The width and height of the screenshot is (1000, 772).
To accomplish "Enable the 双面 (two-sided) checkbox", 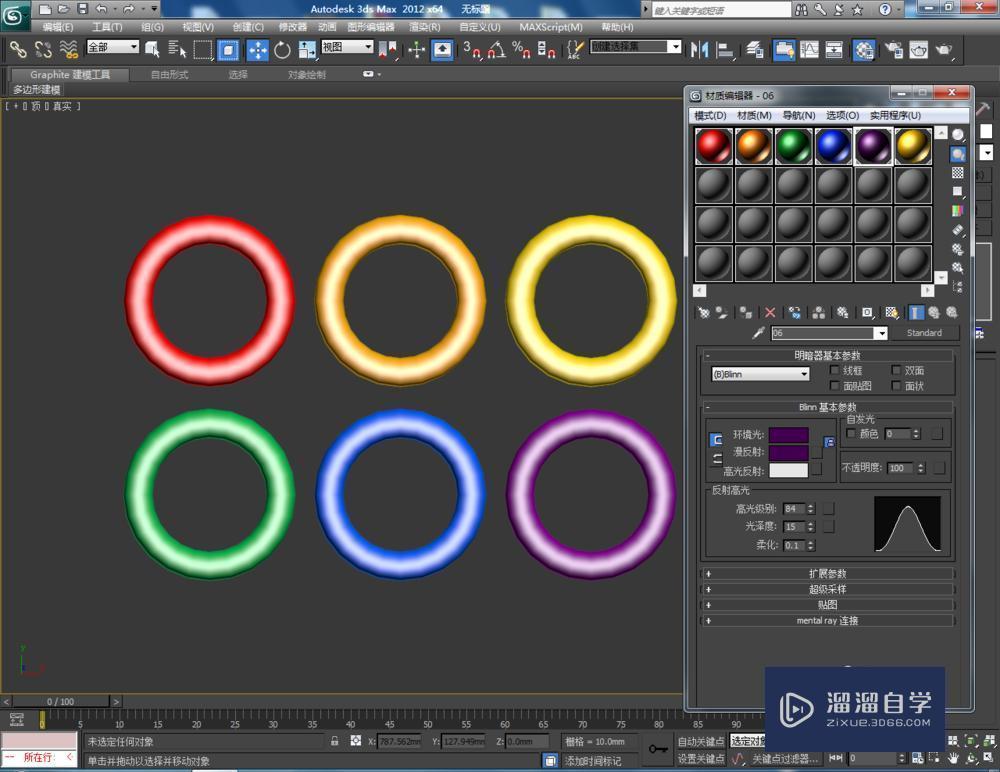I will pos(897,370).
